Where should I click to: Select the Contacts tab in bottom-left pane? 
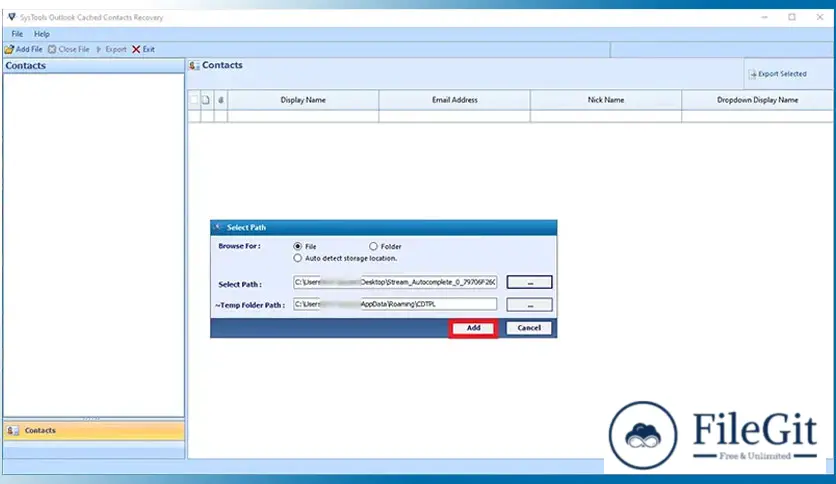pos(94,431)
